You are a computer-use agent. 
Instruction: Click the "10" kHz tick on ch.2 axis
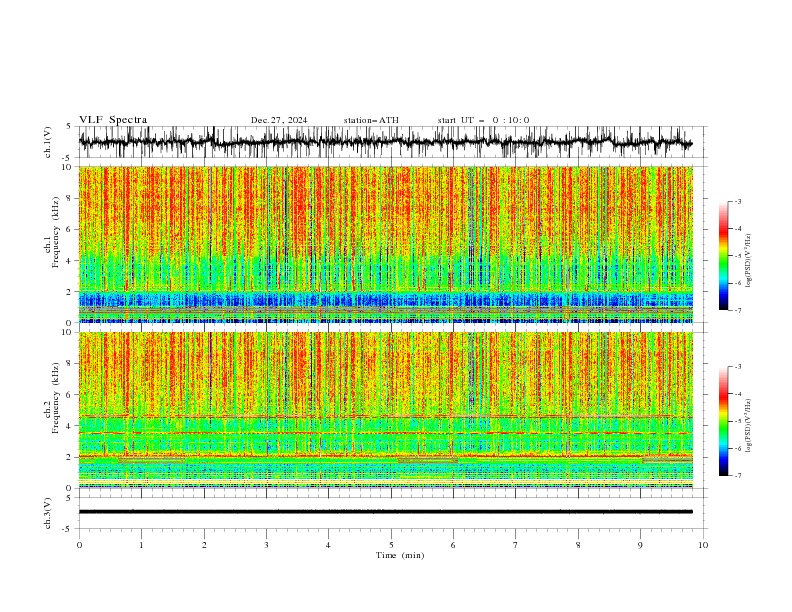(x=68, y=332)
